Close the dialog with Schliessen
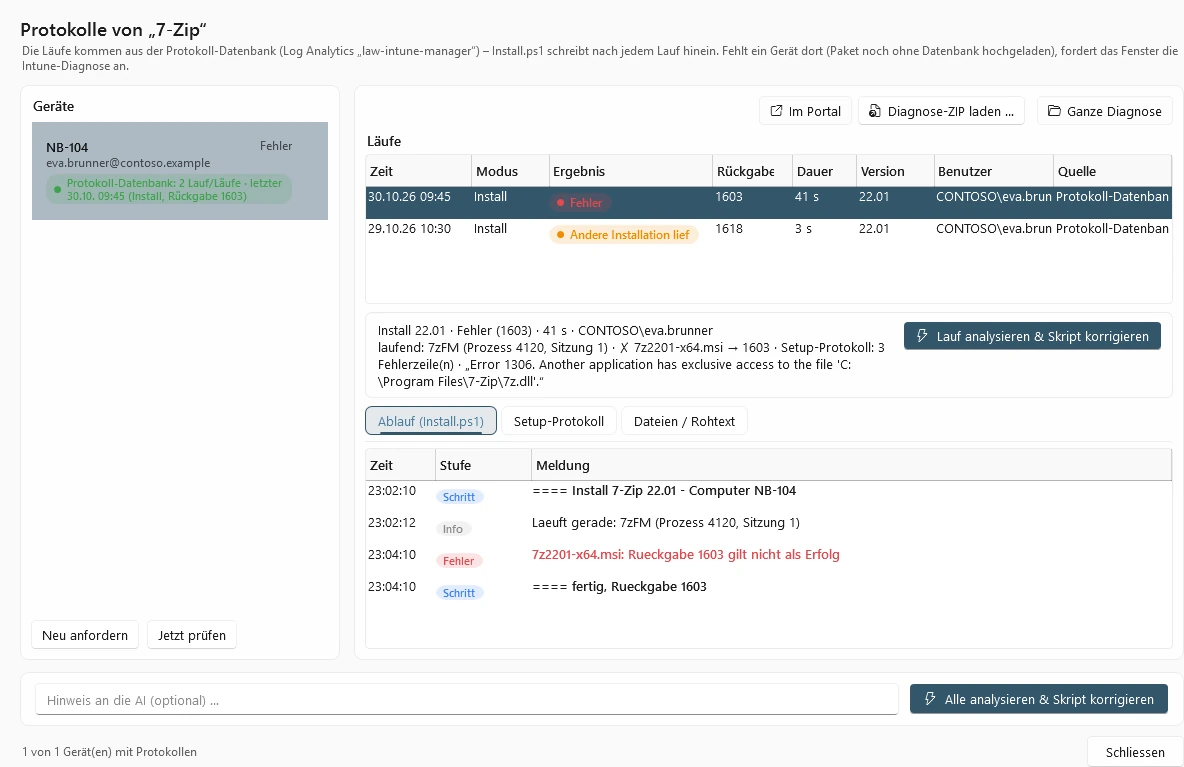This screenshot has width=1184, height=767. 1135,752
